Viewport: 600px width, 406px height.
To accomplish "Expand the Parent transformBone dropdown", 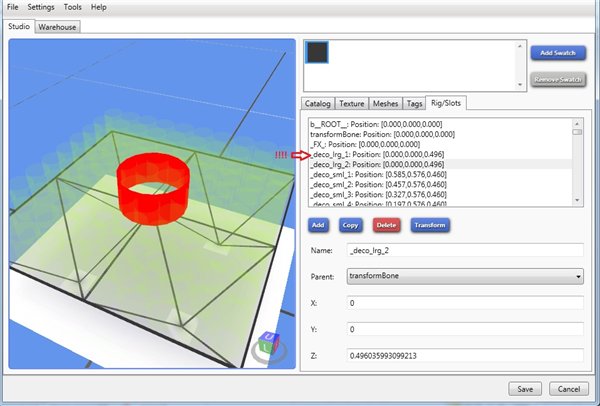I will [x=464, y=276].
